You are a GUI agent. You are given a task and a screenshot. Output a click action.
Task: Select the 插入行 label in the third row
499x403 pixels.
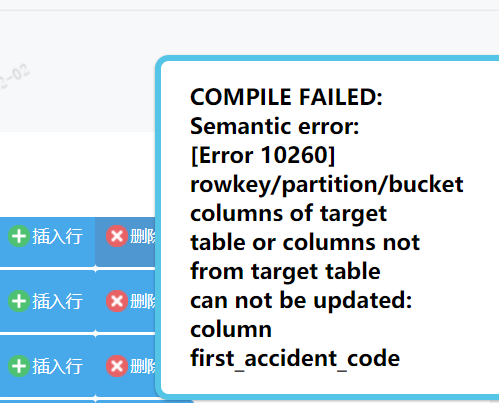(x=57, y=366)
